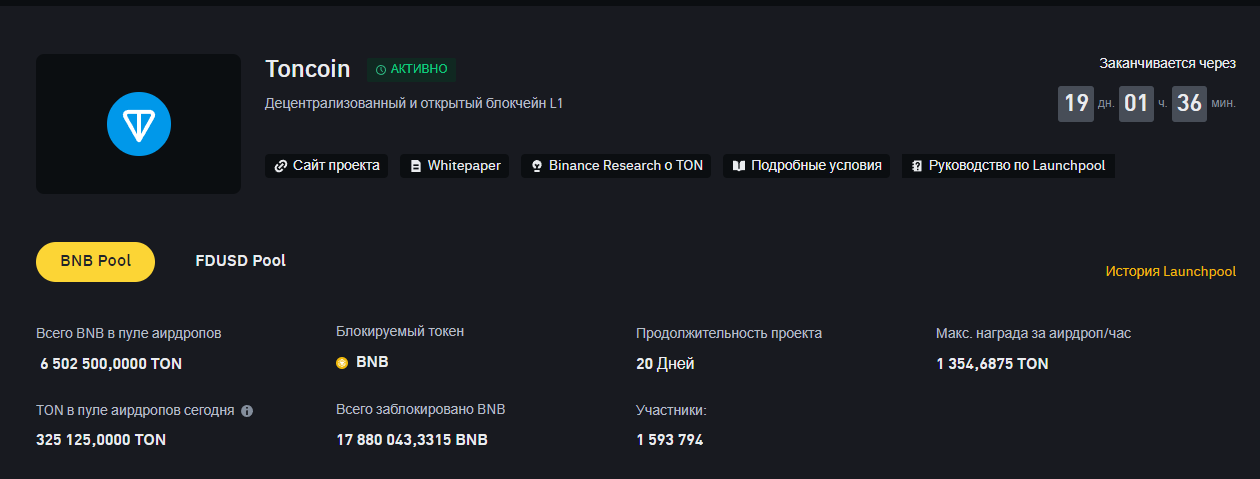The height and width of the screenshot is (479, 1260).
Task: Click the countdown minutes box showing 36
Action: [x=1189, y=103]
